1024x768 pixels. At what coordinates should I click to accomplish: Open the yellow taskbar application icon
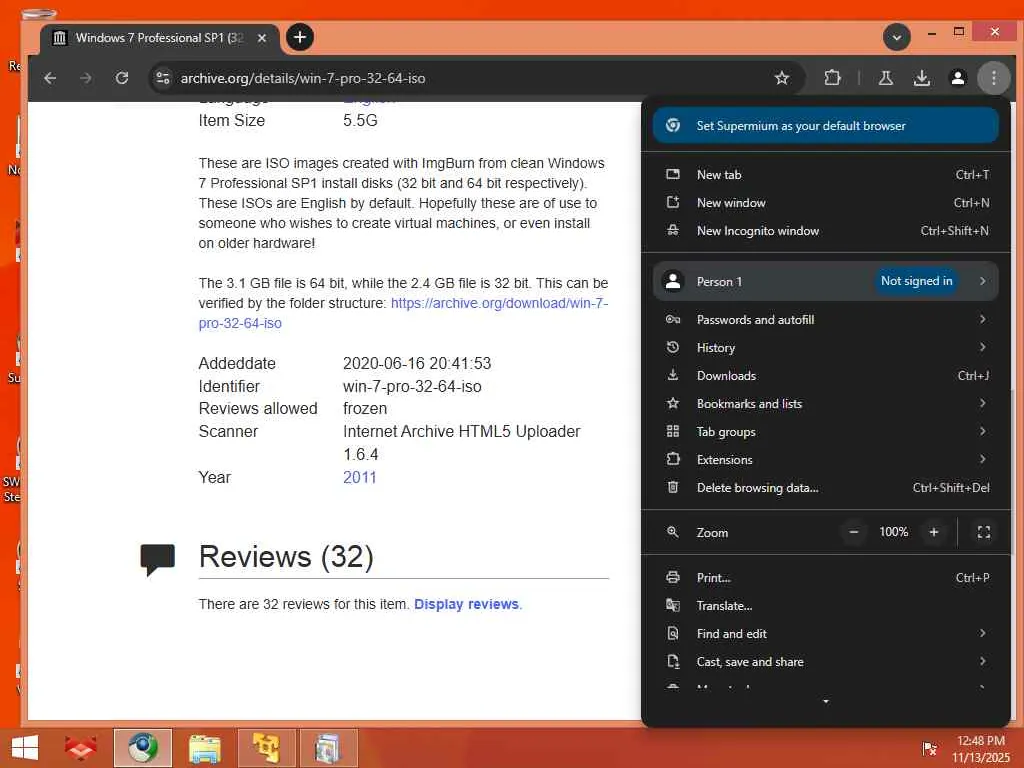tap(266, 748)
